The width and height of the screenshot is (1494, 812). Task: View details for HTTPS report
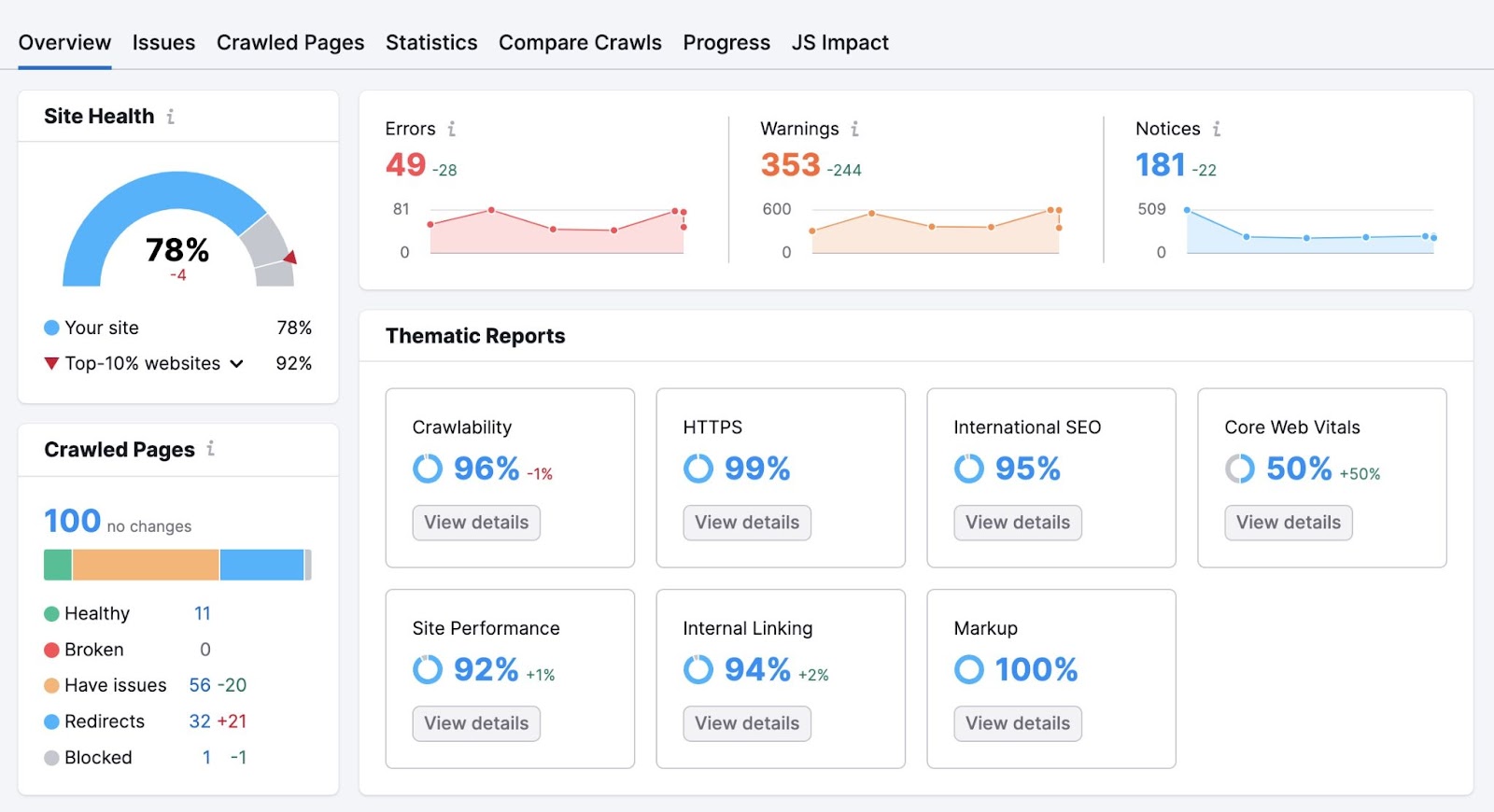[x=747, y=523]
